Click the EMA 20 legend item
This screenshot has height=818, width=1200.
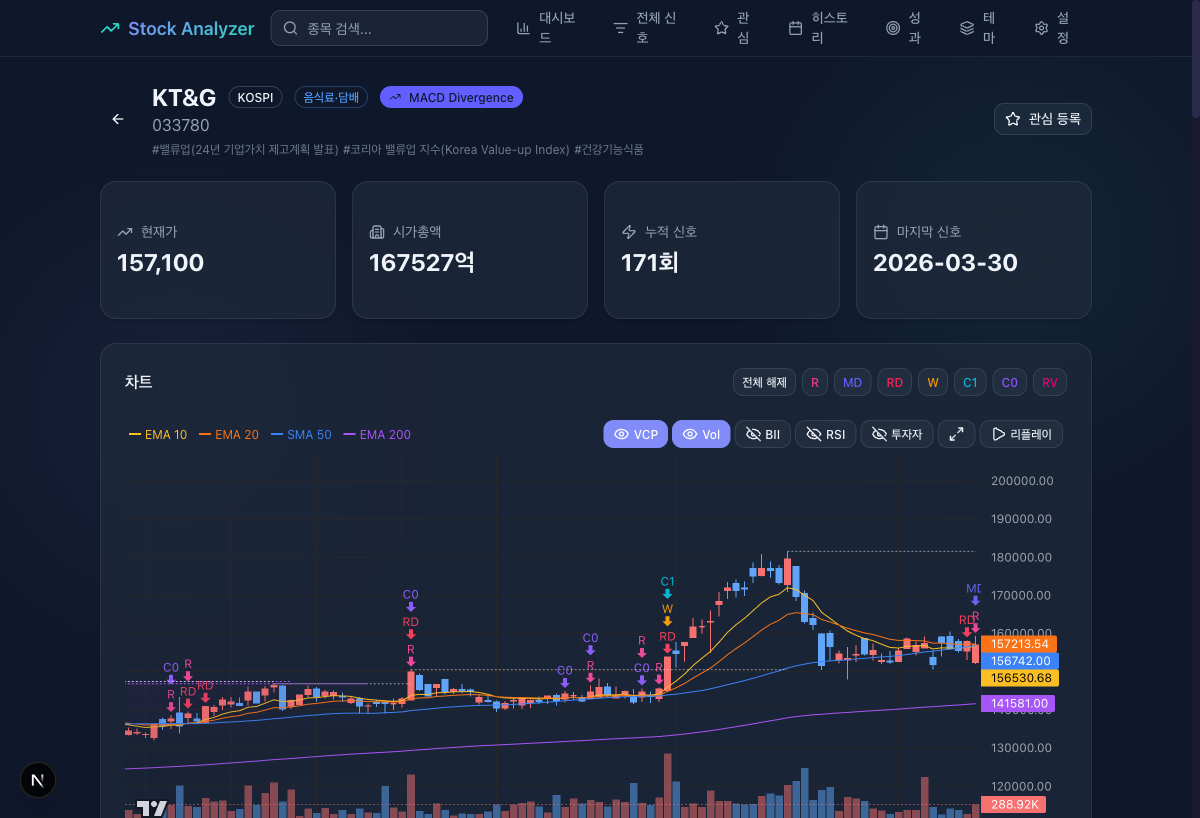click(229, 435)
